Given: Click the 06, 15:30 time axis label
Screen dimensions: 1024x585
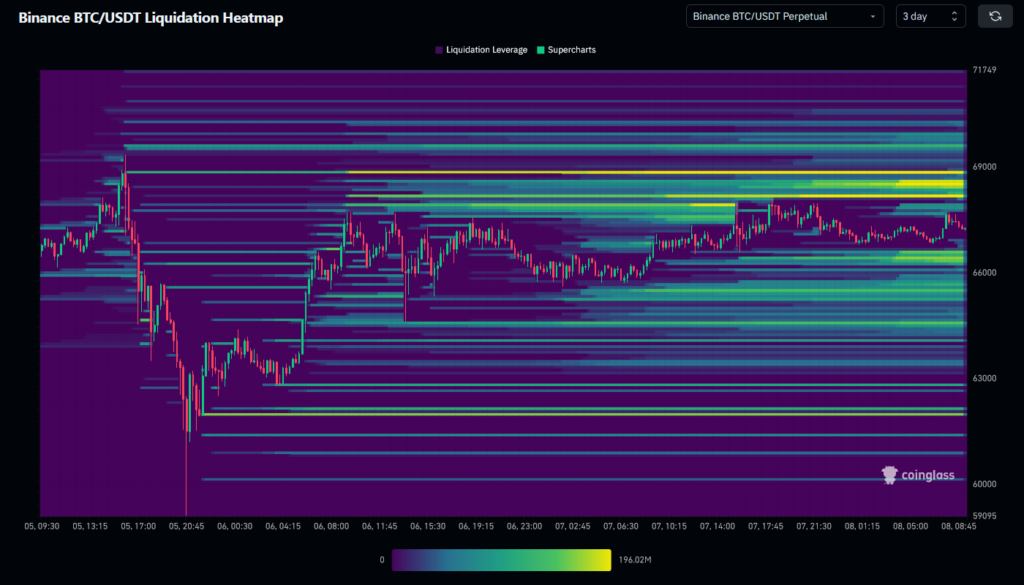Looking at the screenshot, I should point(428,526).
